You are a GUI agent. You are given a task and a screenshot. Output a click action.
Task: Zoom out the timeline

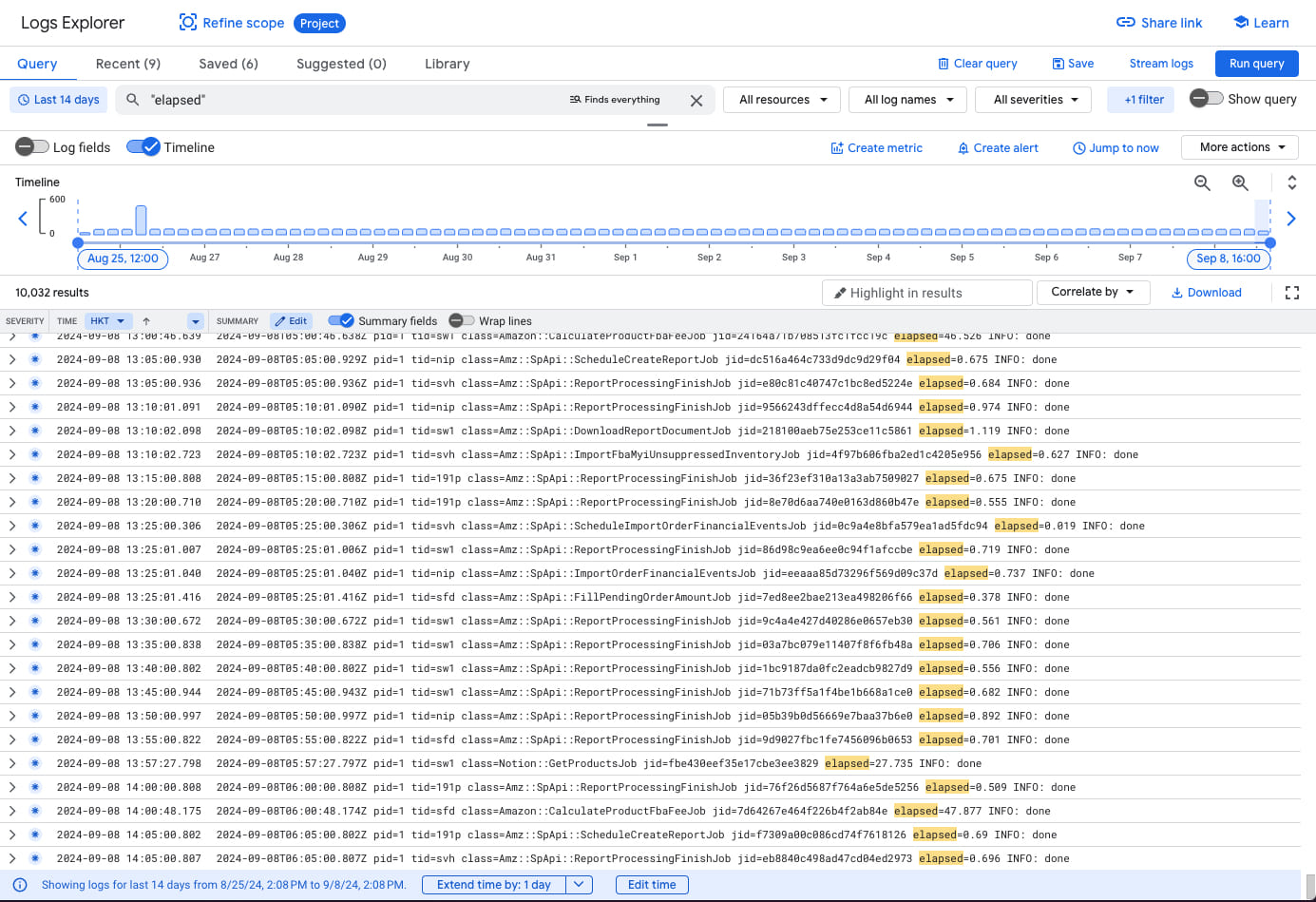[x=1202, y=182]
